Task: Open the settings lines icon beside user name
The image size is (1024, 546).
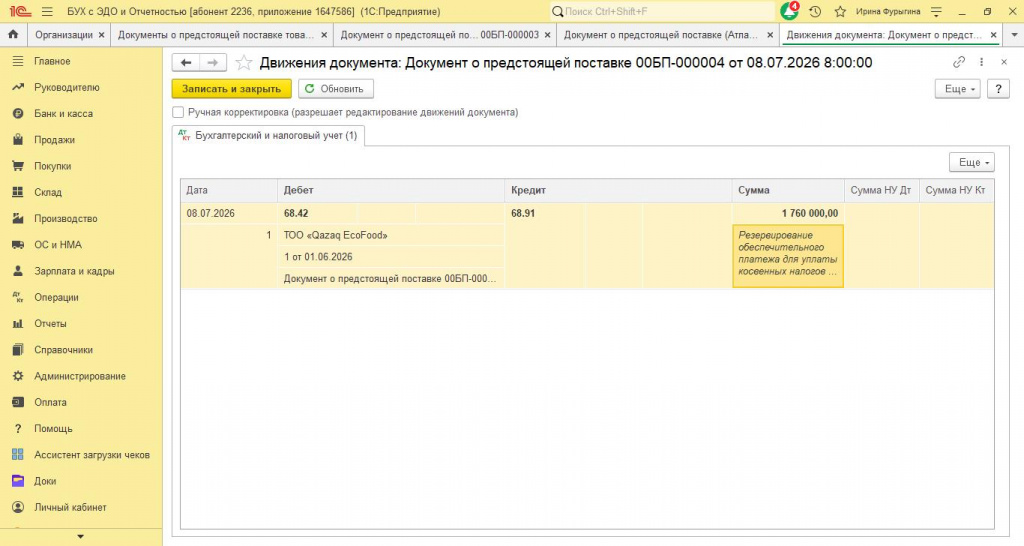Action: pos(936,12)
